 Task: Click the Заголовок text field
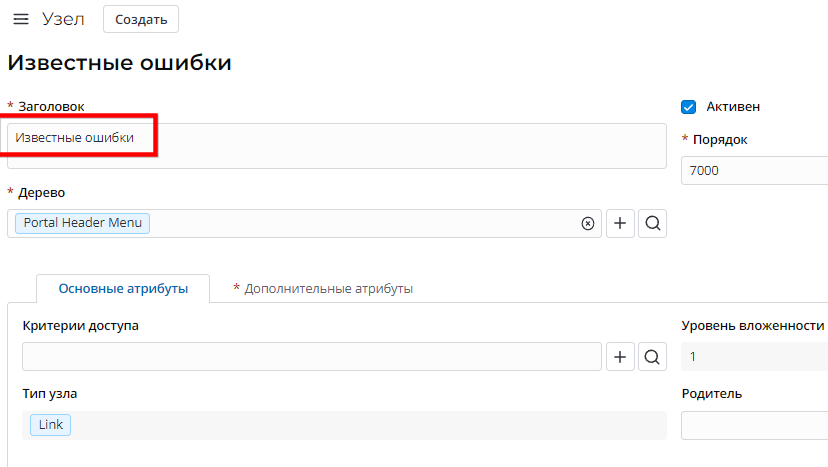pyautogui.click(x=337, y=146)
